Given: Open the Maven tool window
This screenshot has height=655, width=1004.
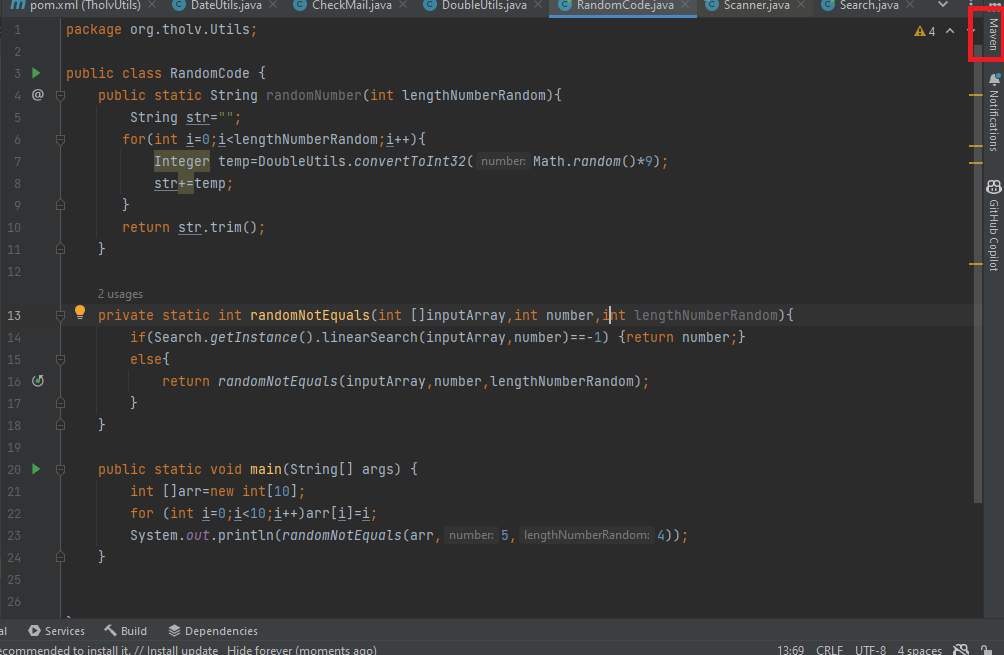Looking at the screenshot, I should tap(994, 34).
